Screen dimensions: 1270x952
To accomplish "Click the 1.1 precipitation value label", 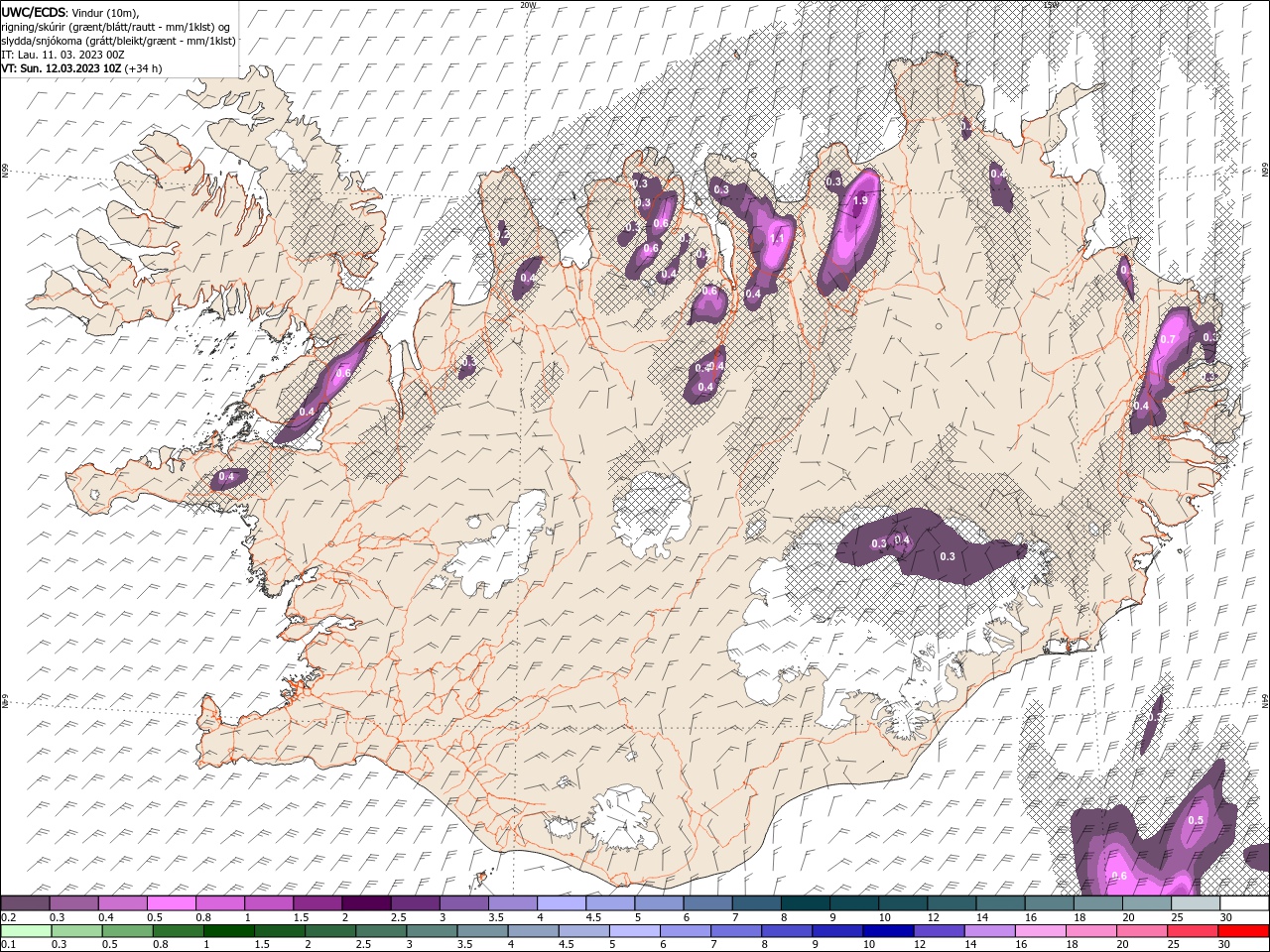I will click(777, 238).
